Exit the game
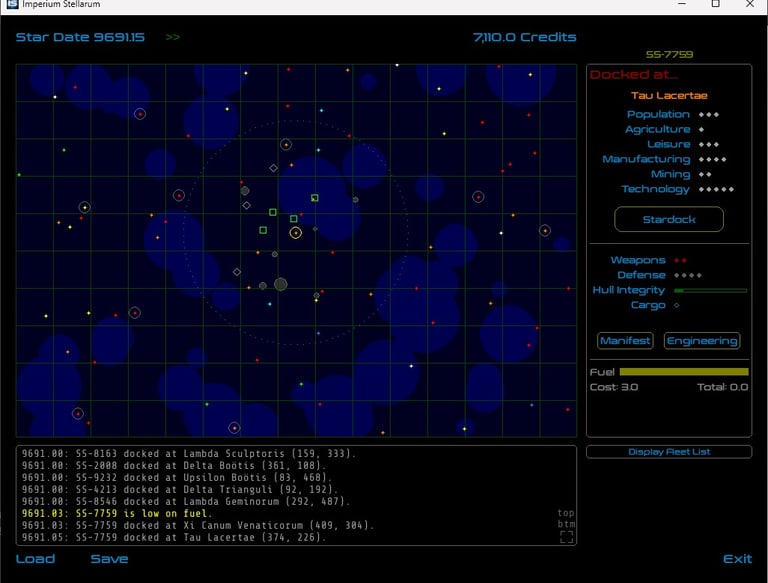Image resolution: width=768 pixels, height=583 pixels. [x=737, y=559]
